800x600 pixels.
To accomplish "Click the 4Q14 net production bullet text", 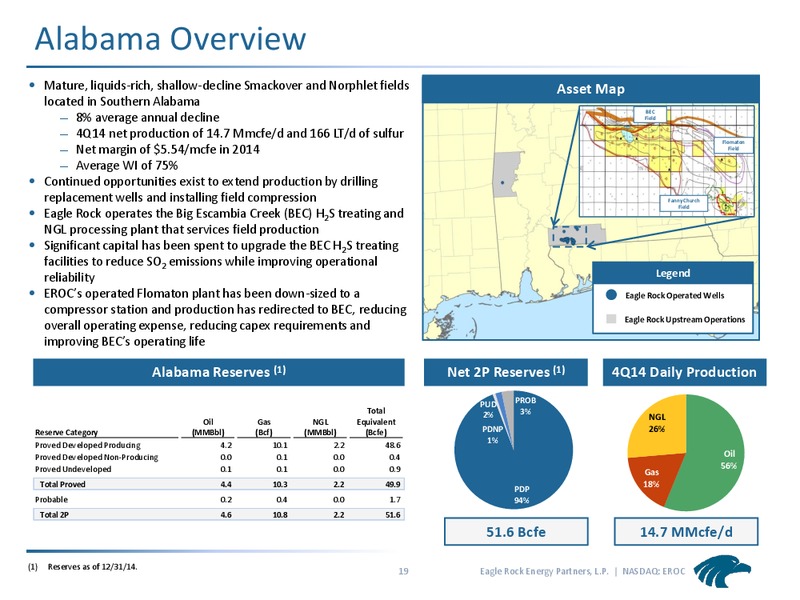I will click(x=240, y=133).
